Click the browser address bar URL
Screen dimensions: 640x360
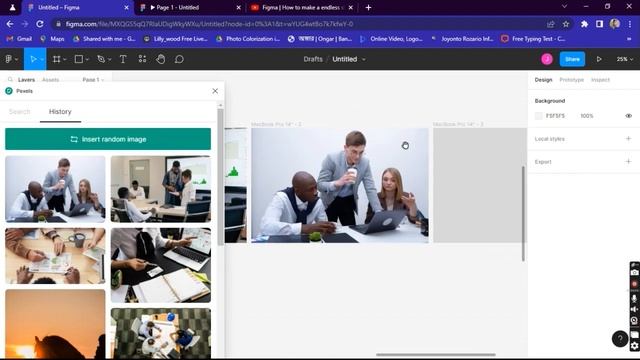209,24
